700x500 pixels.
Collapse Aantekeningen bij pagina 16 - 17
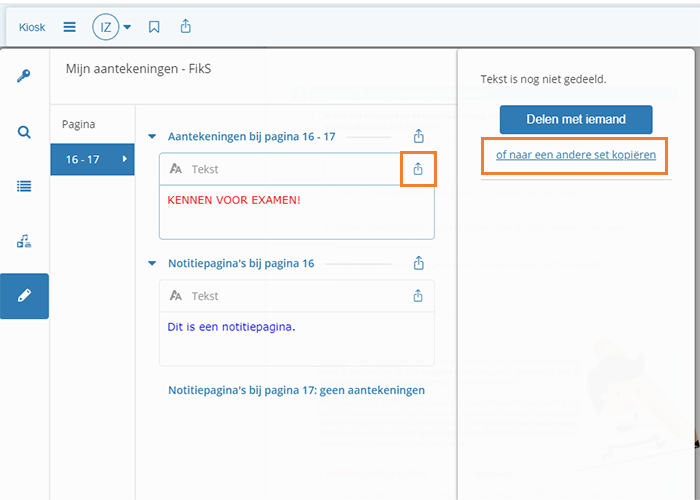(x=152, y=137)
